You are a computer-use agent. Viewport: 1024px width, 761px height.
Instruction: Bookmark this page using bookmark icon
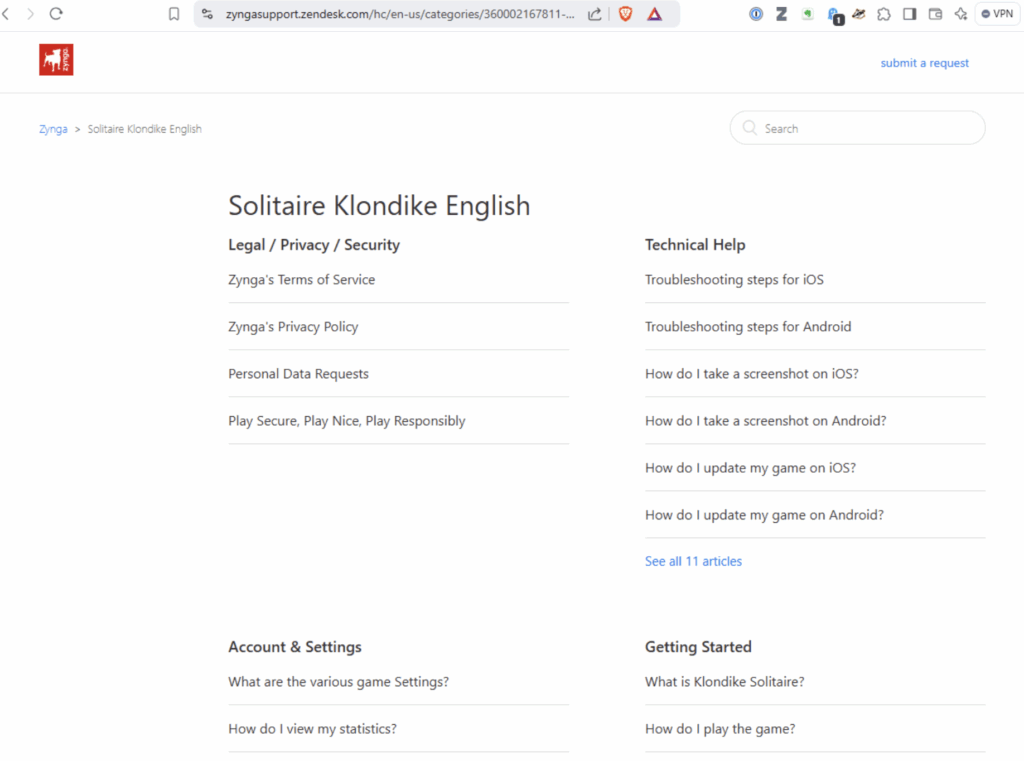click(x=174, y=14)
